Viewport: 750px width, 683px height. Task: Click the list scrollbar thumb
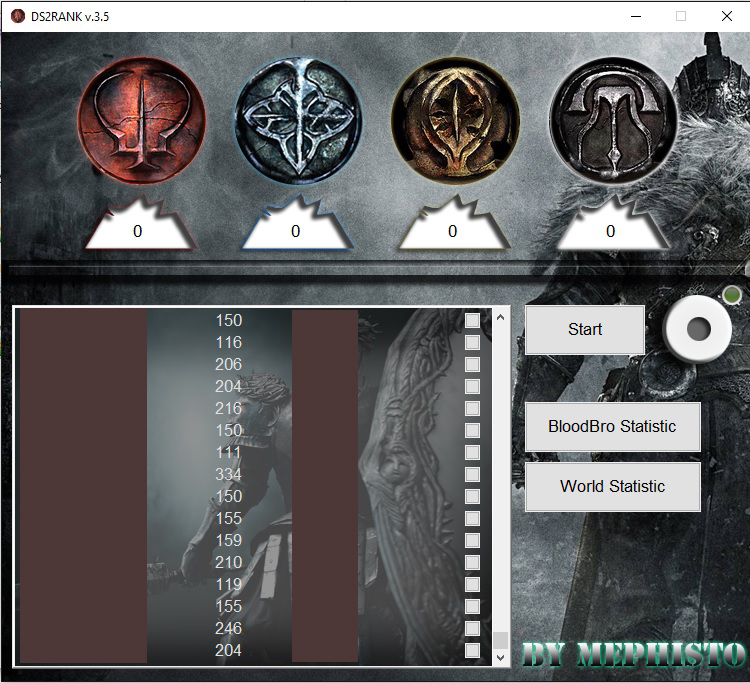[500, 640]
